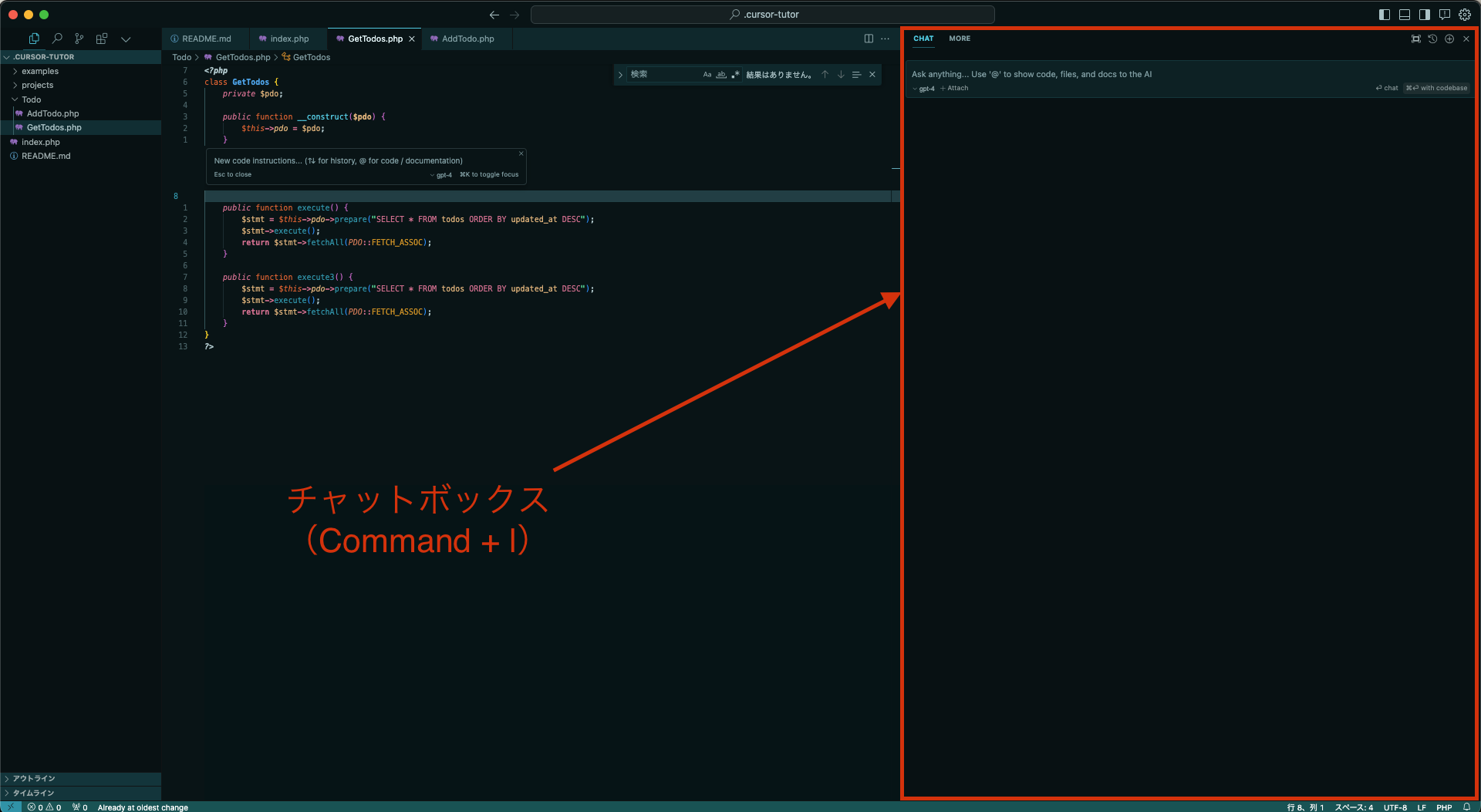
Task: Enable whole word matching in search
Action: pyautogui.click(x=721, y=74)
